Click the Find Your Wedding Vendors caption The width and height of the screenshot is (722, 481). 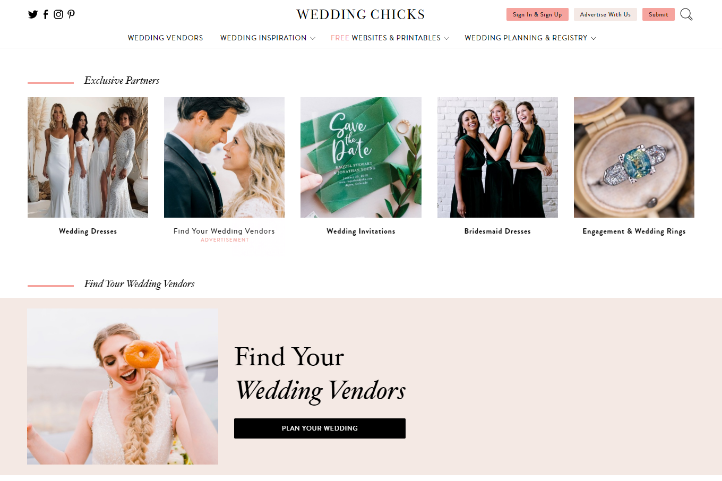224,231
